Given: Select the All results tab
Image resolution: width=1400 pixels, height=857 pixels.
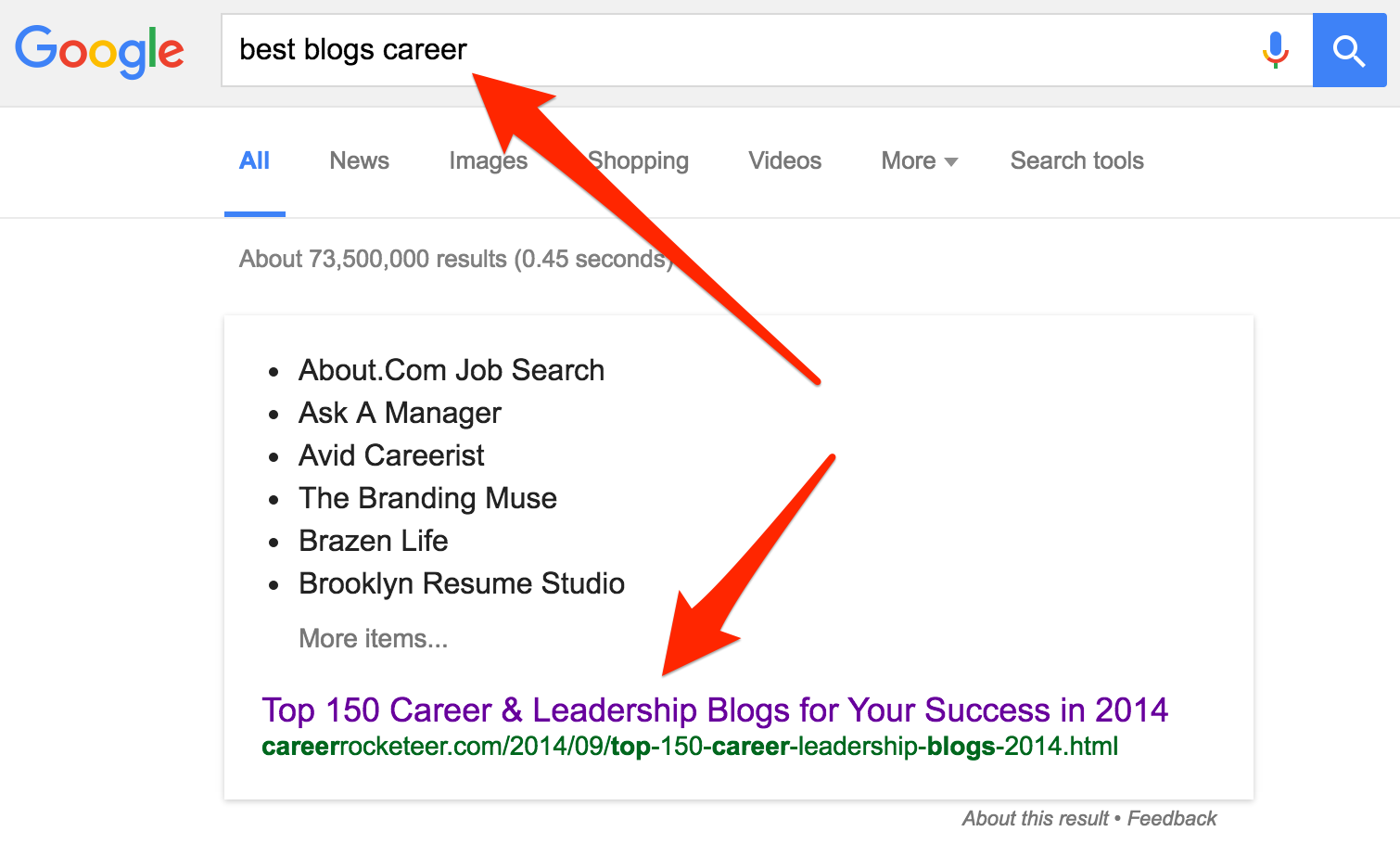Looking at the screenshot, I should [254, 160].
